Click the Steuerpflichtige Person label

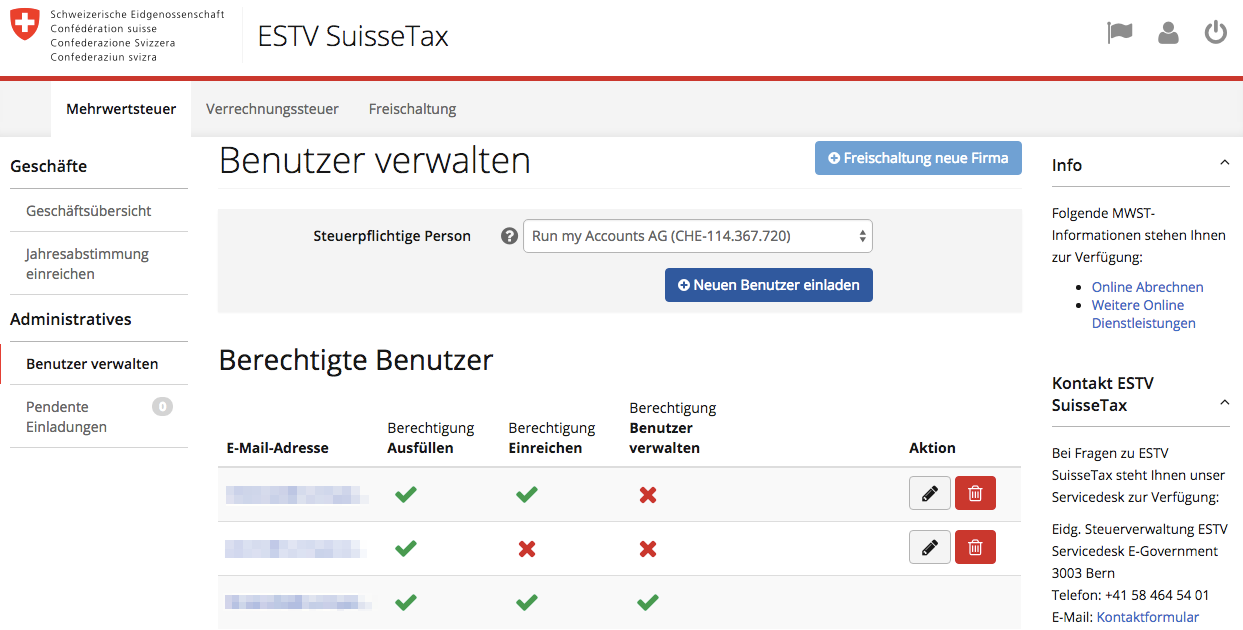tap(392, 236)
